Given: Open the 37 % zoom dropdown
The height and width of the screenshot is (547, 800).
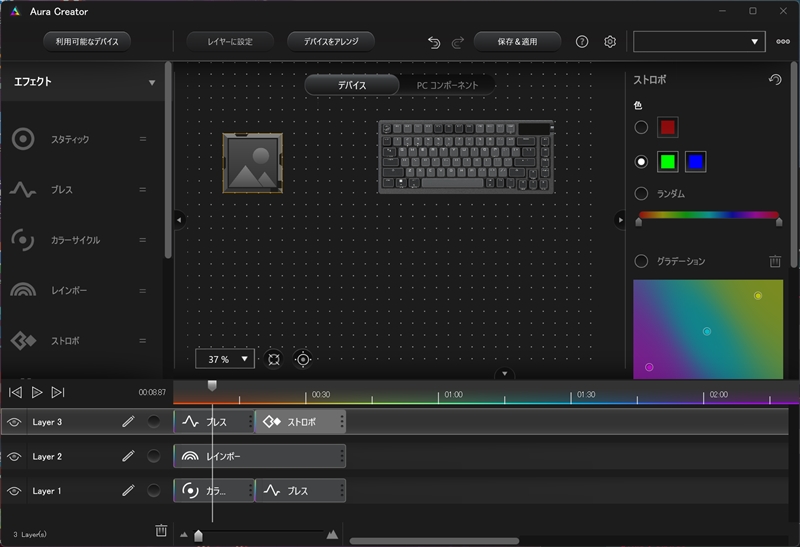Looking at the screenshot, I should pyautogui.click(x=224, y=359).
